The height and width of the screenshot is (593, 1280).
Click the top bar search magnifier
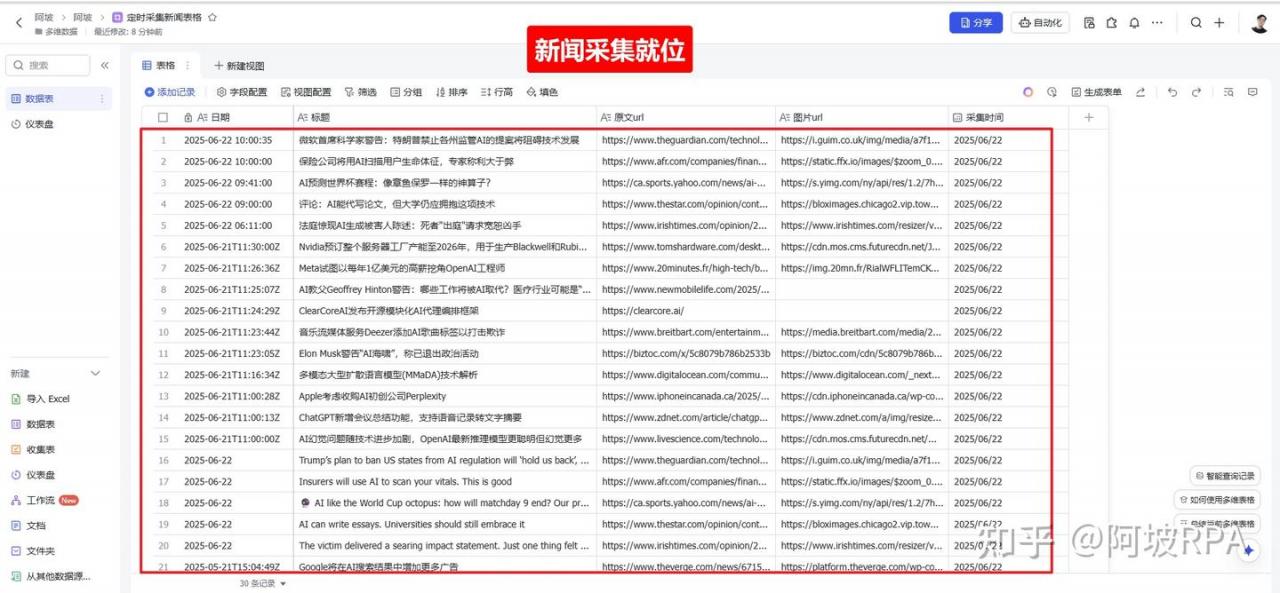1196,22
